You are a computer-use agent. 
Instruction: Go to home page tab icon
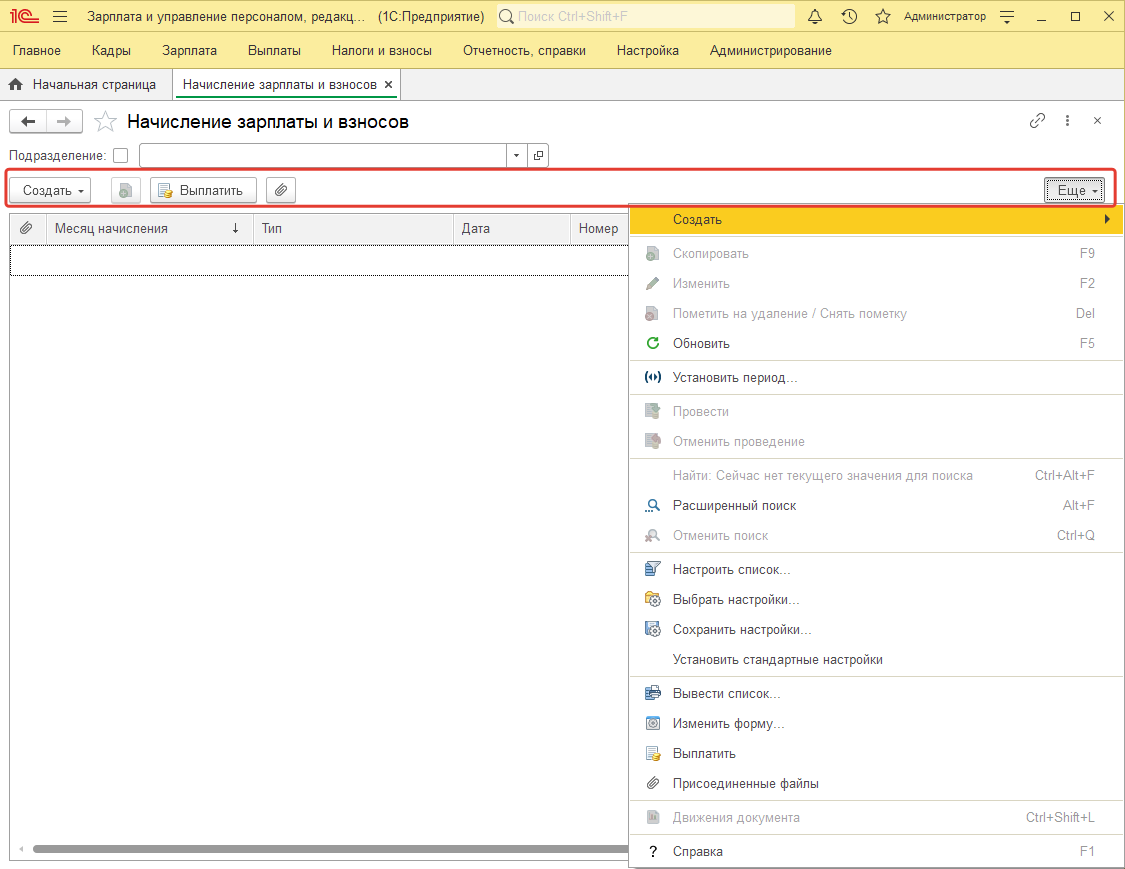click(x=16, y=85)
